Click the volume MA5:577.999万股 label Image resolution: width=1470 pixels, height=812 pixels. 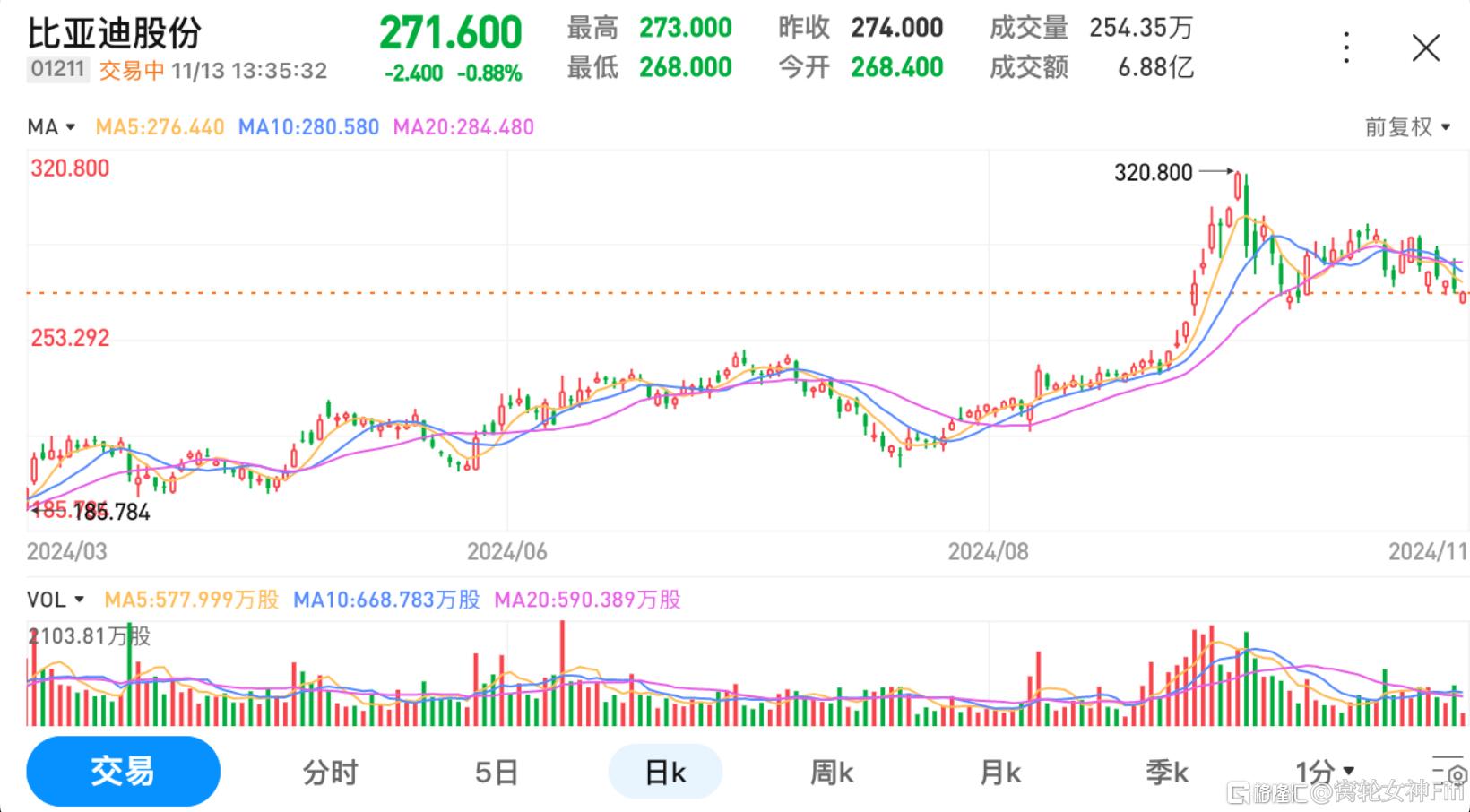point(192,600)
